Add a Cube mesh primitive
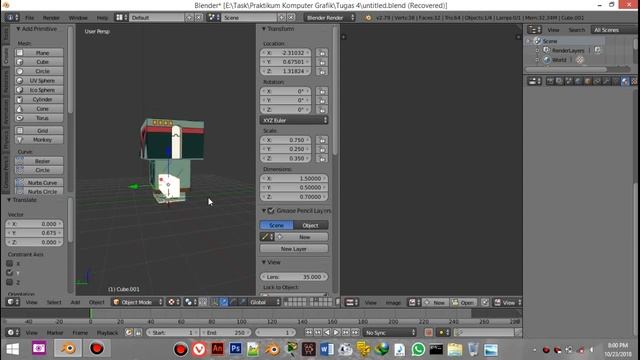Viewport: 640px width, 360px height. coord(39,62)
